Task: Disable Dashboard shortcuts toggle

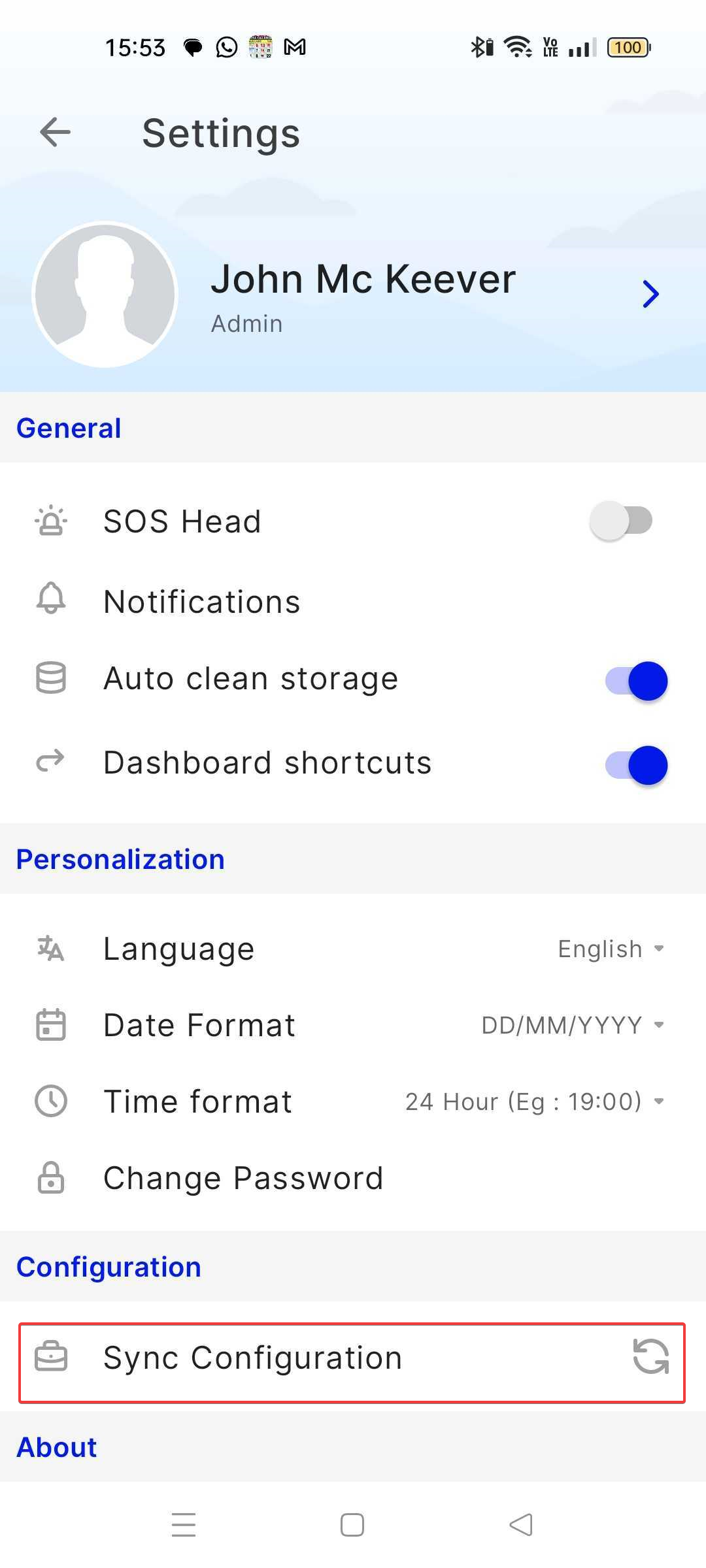Action: tap(636, 765)
